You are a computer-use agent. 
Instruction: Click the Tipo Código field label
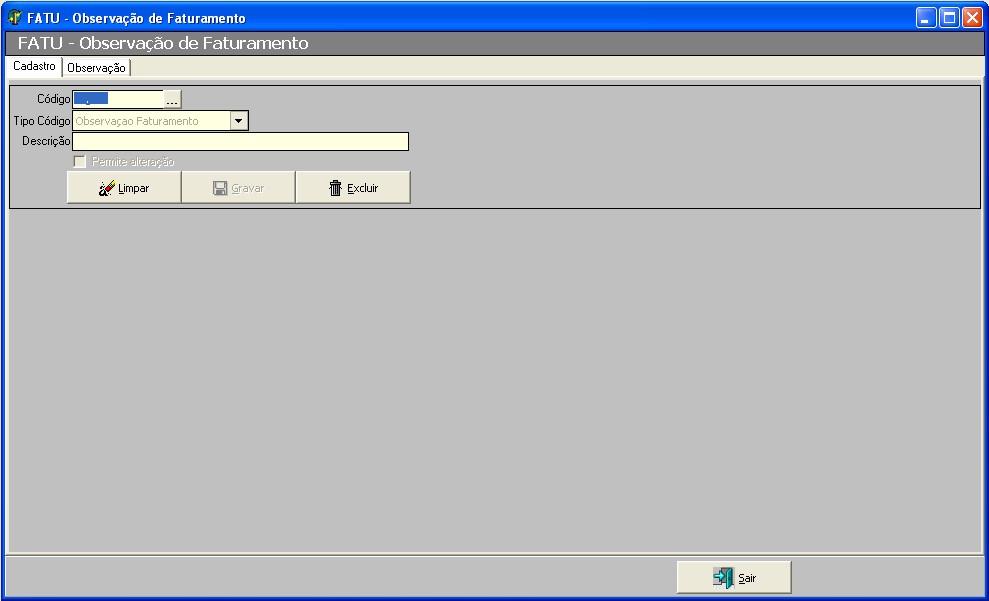point(41,121)
